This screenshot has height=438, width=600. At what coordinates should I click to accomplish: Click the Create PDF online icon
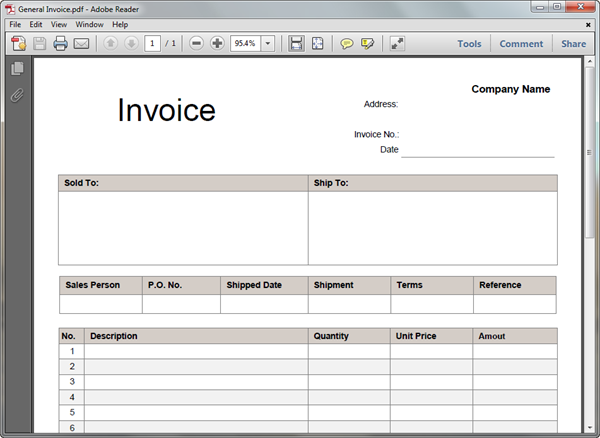17,44
